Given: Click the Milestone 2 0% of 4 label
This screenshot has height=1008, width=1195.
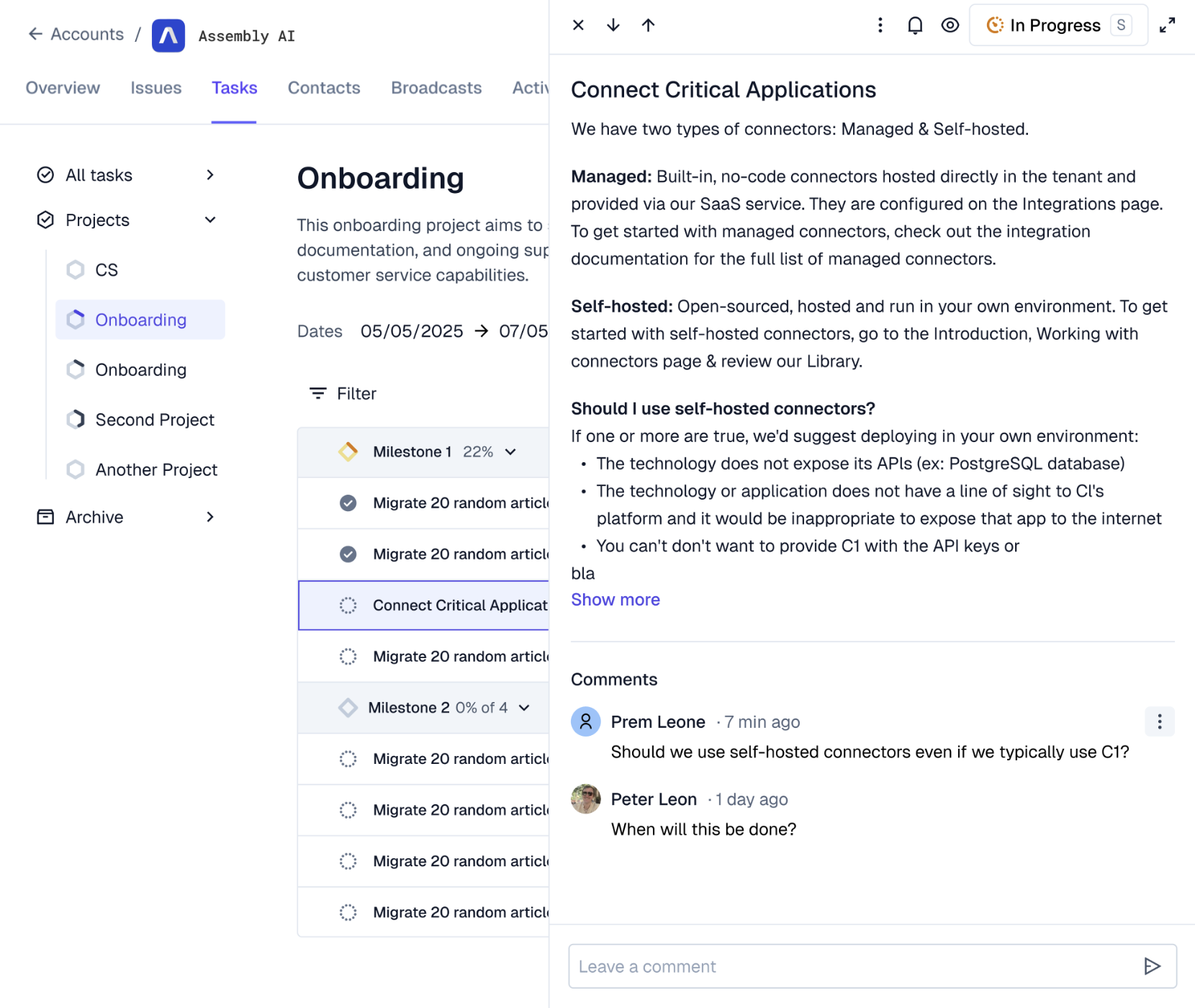Looking at the screenshot, I should [x=482, y=708].
